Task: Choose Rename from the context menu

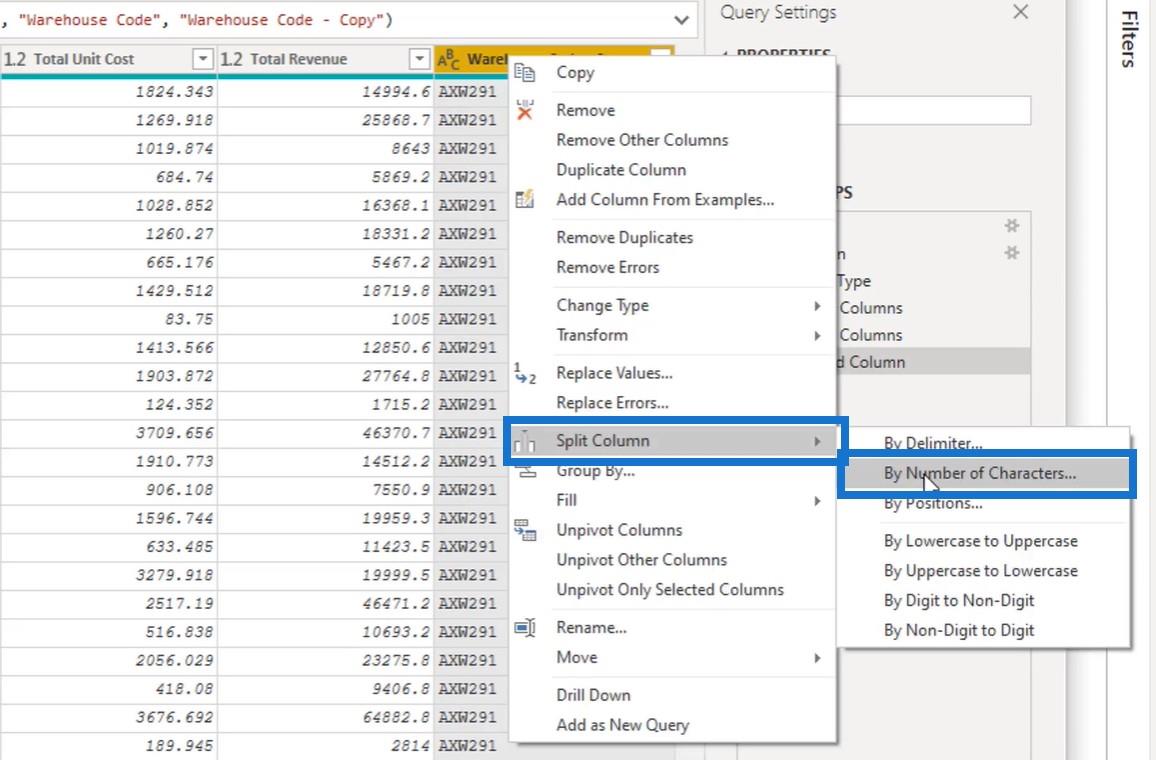Action: (x=591, y=627)
